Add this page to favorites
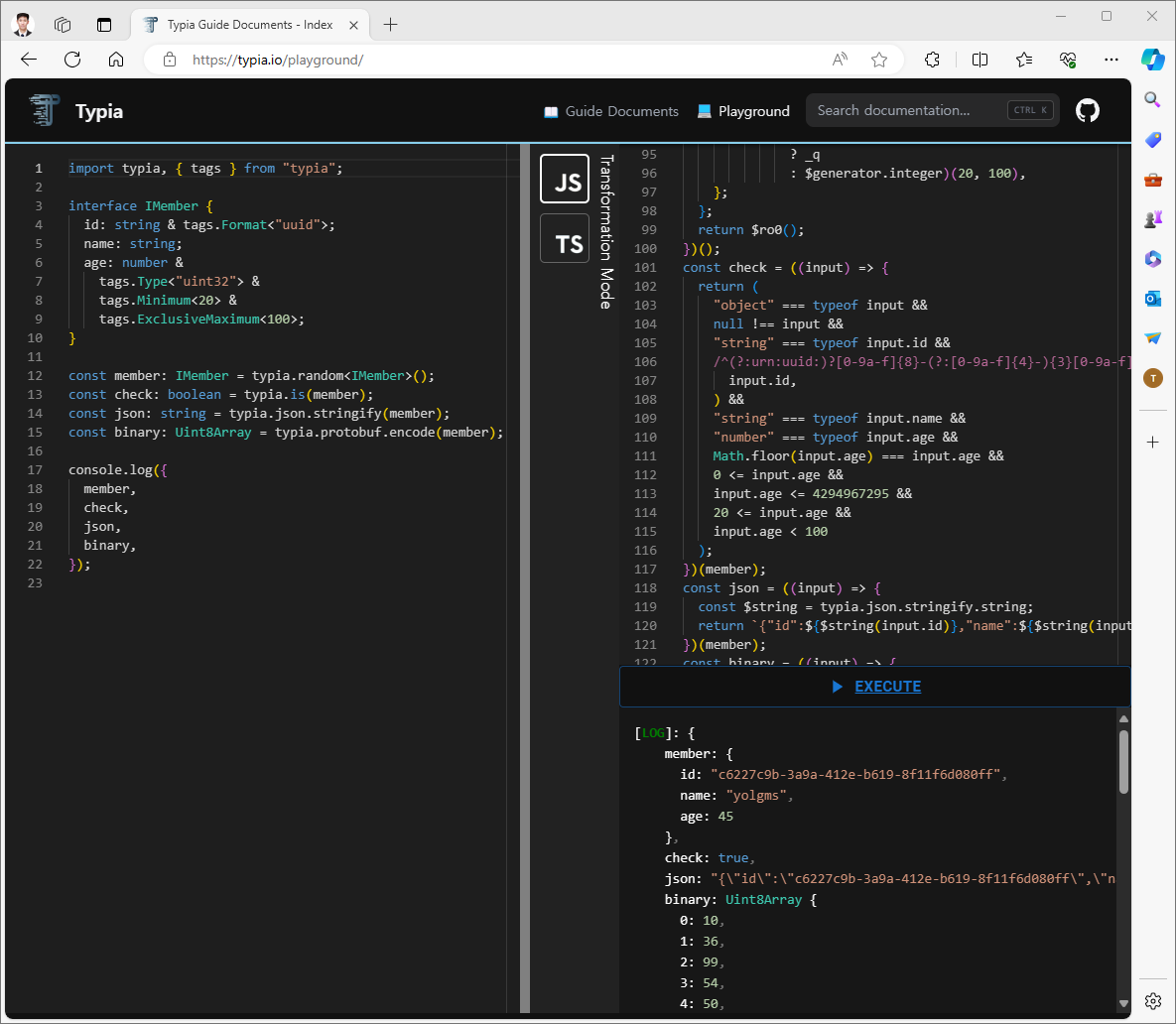1176x1024 pixels. (x=879, y=60)
